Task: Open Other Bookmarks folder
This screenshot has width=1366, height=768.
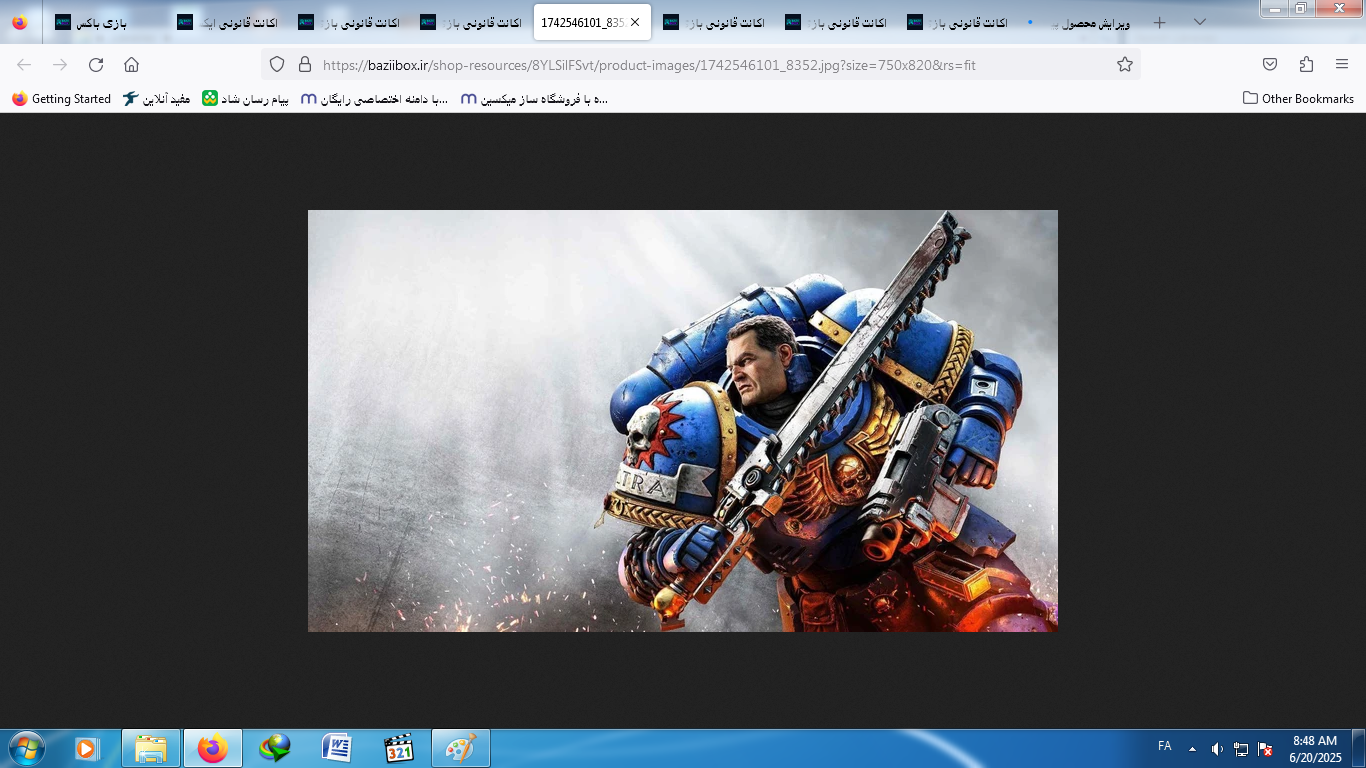Action: pyautogui.click(x=1298, y=99)
